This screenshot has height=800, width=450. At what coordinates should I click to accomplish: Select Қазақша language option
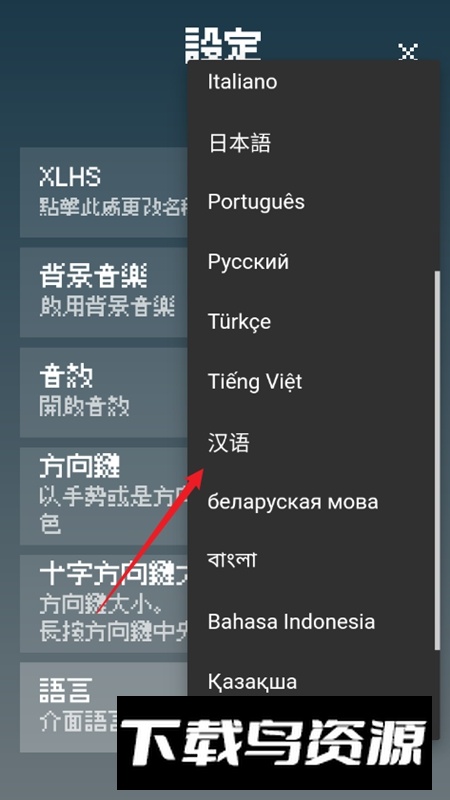point(313,682)
